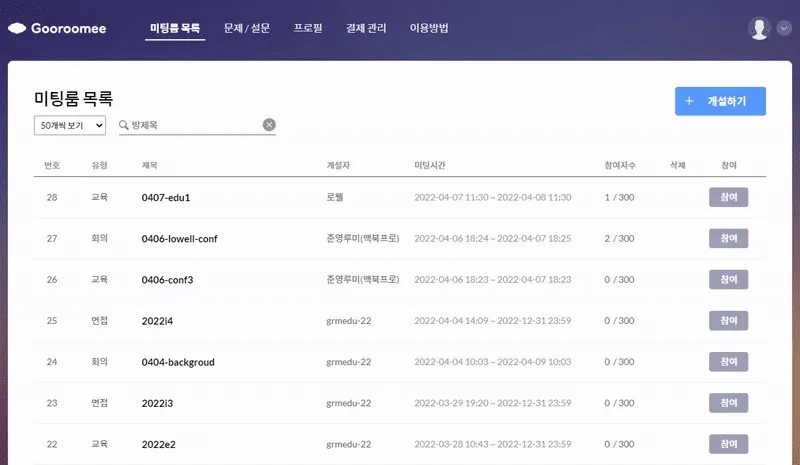Image resolution: width=800 pixels, height=465 pixels.
Task: Click the 참여자수 column header
Action: (620, 165)
